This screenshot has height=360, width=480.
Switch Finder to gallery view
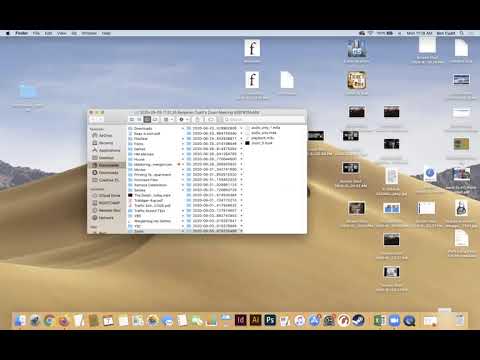coord(155,119)
